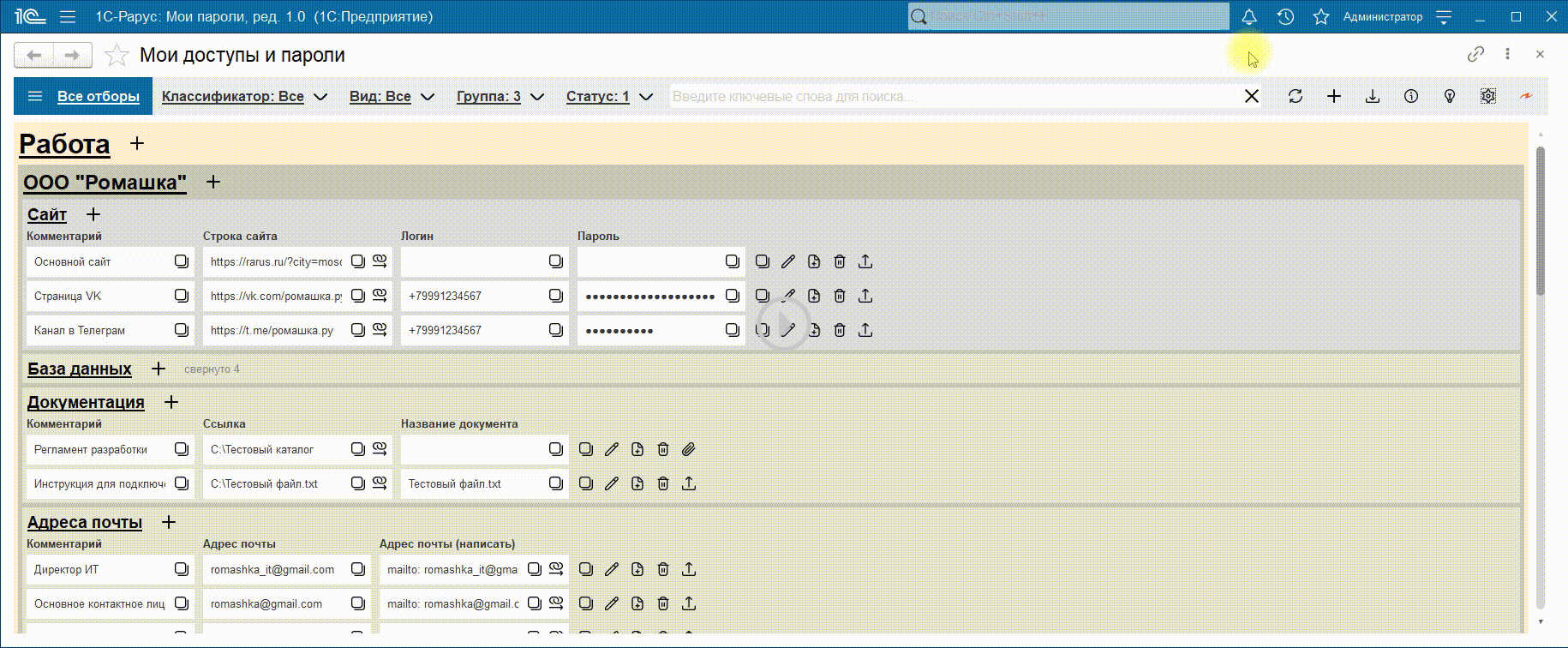Refresh the passwords list

(1296, 96)
